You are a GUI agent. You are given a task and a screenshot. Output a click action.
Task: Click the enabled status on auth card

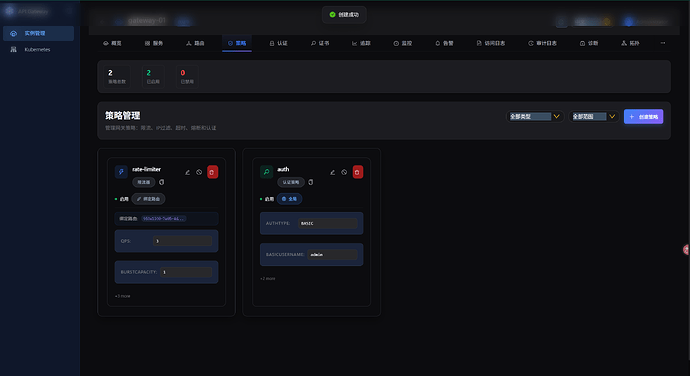[267, 199]
